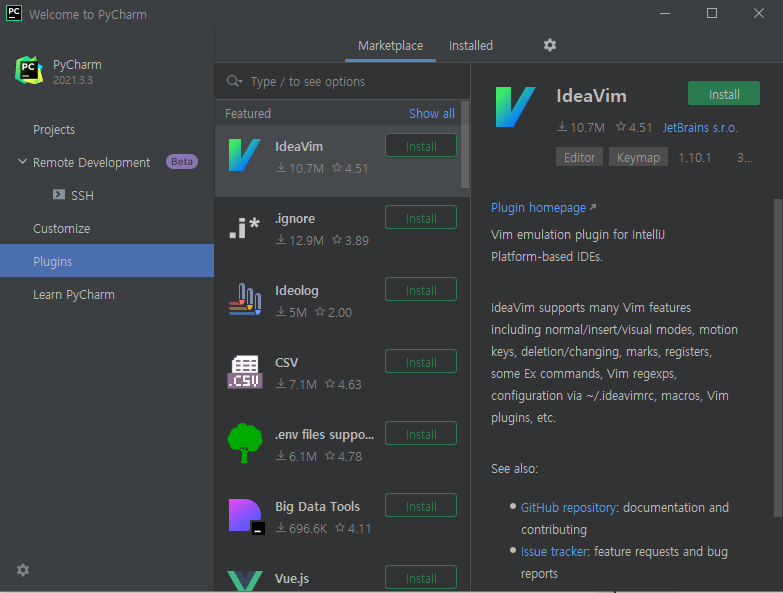
Task: Click the Ideolog plugin icon
Action: click(x=245, y=299)
